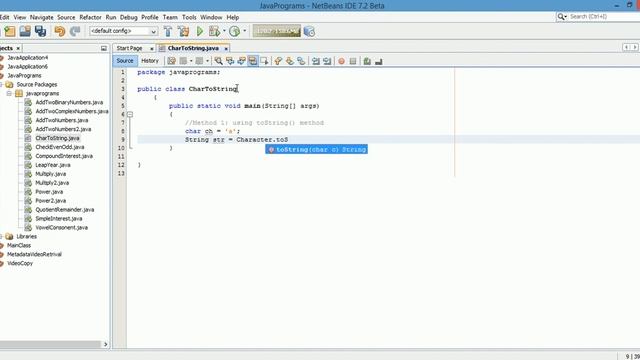Select toString(char c) autocomplete suggestion
The image size is (640, 360).
pyautogui.click(x=316, y=149)
